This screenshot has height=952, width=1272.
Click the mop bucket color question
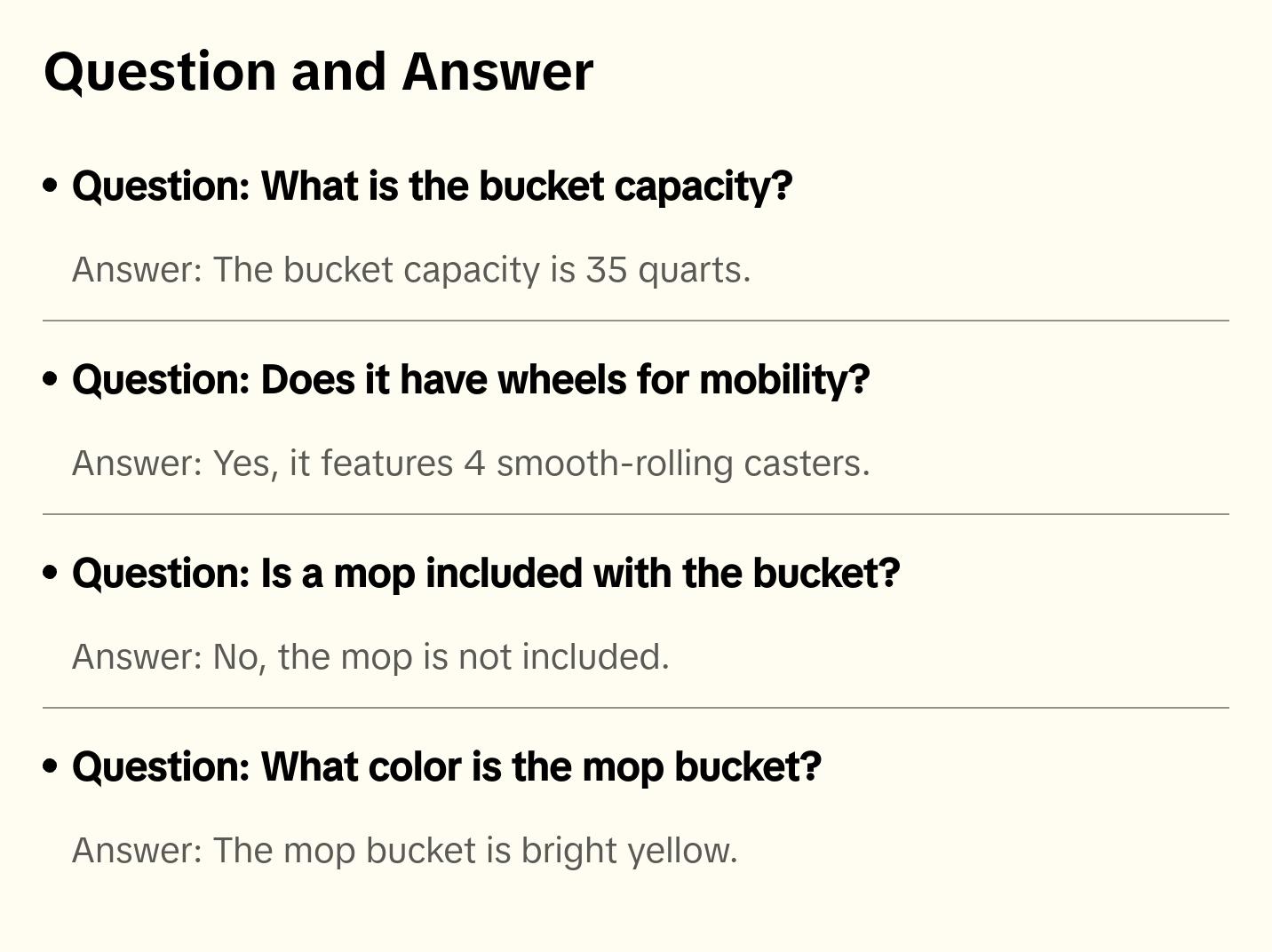point(447,766)
